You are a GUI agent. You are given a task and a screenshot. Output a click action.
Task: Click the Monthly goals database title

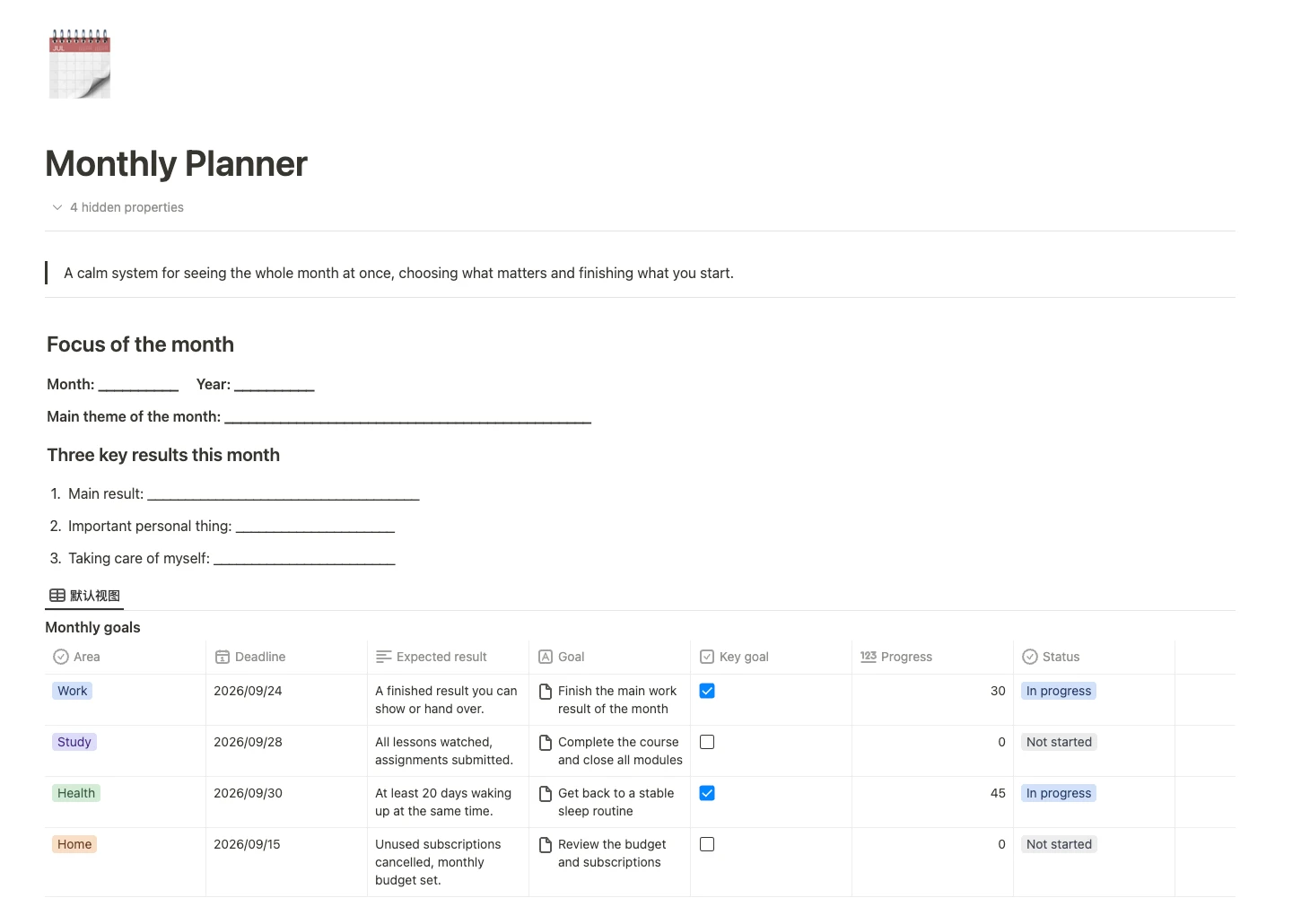pos(92,627)
